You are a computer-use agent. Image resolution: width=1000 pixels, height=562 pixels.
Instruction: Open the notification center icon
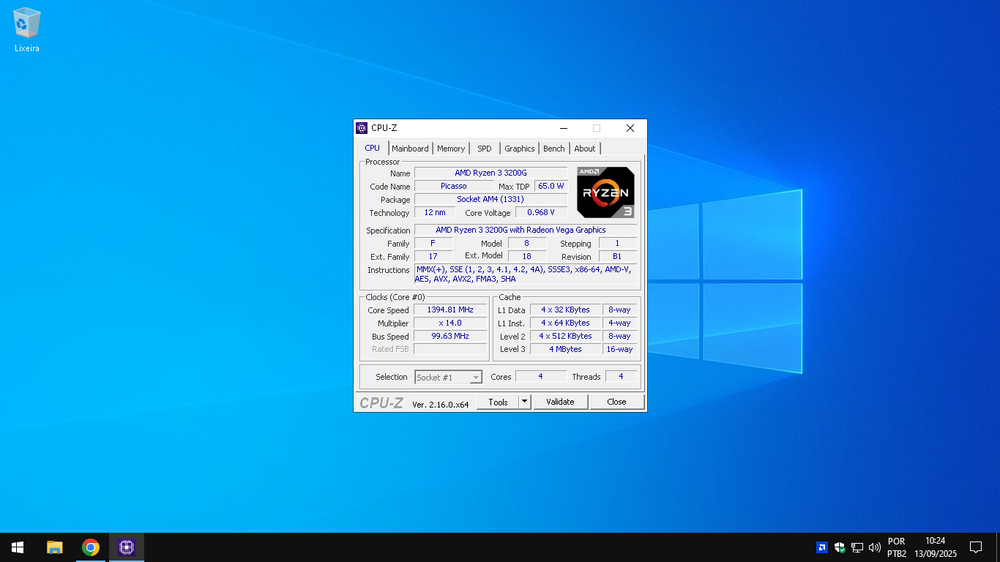pos(976,547)
